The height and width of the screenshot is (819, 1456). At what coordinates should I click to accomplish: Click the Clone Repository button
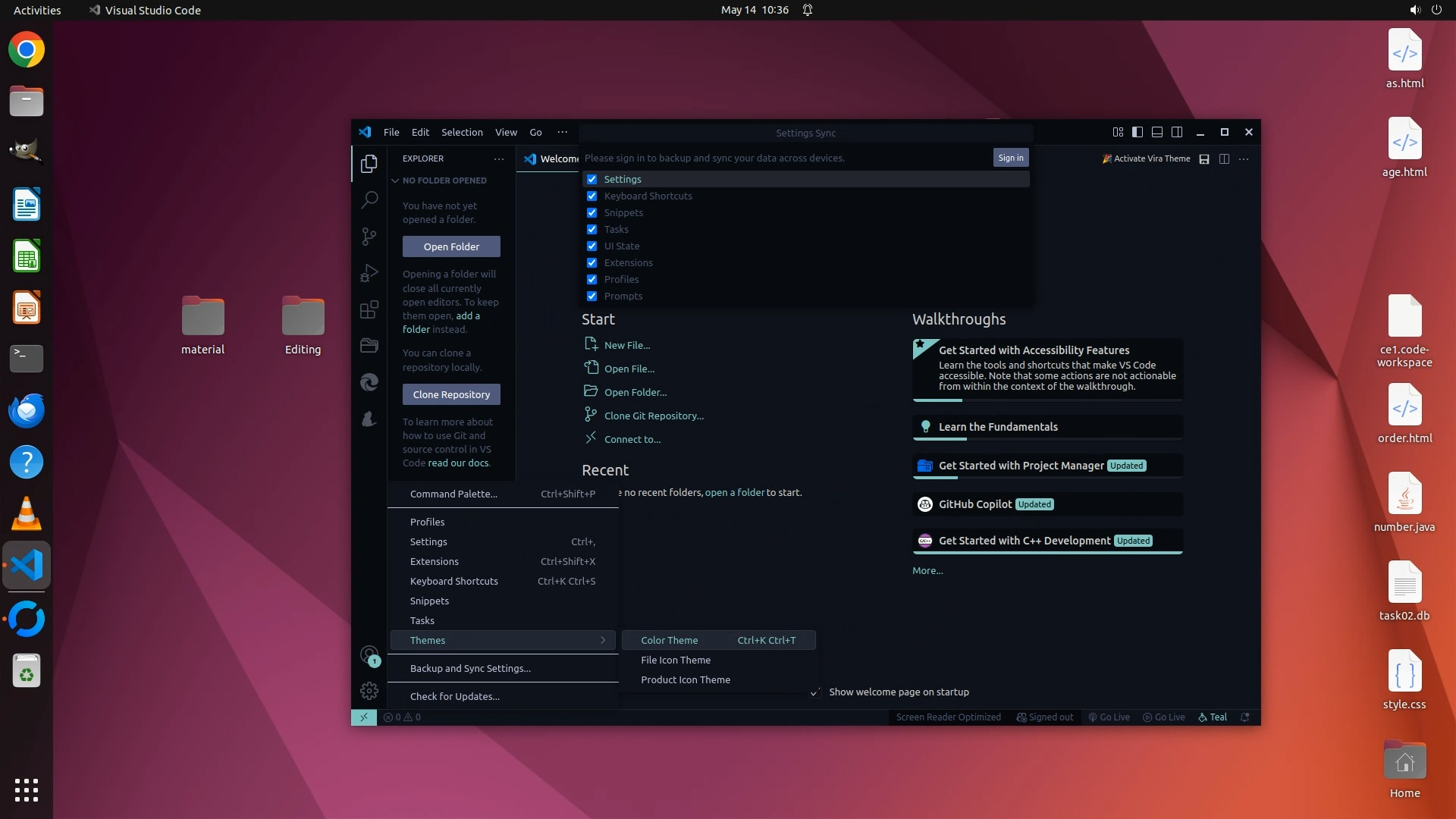click(451, 395)
